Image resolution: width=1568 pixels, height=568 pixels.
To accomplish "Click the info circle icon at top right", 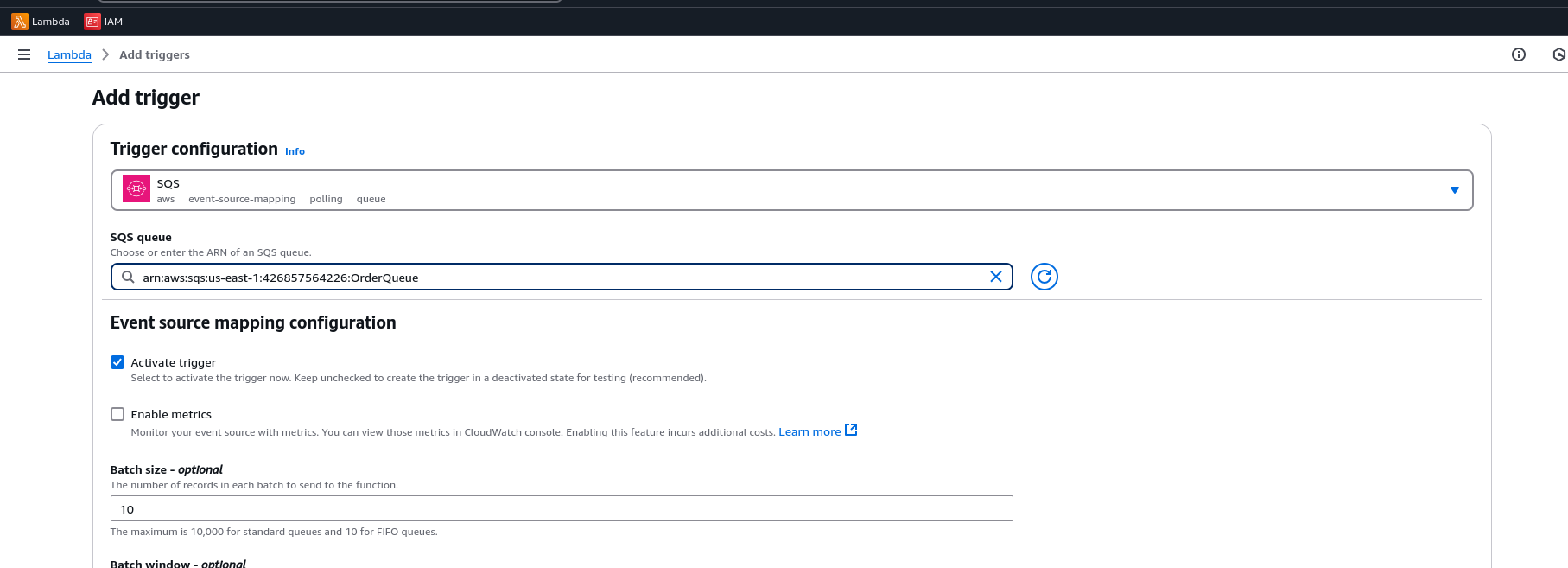I will tap(1518, 54).
